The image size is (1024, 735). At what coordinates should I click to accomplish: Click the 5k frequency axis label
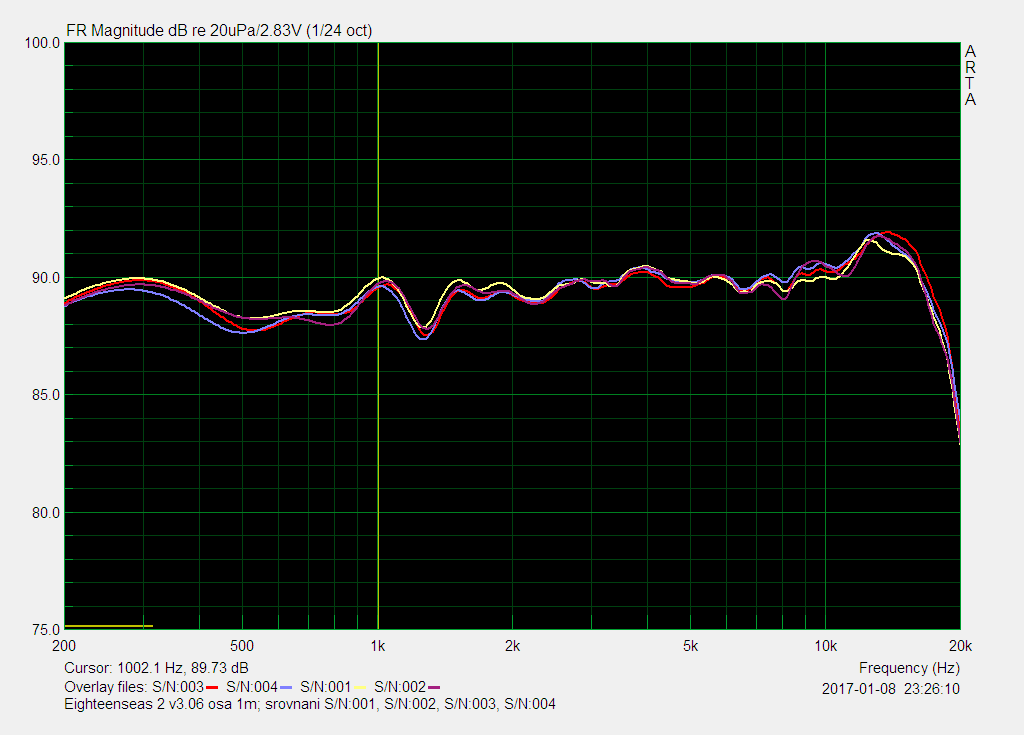click(x=690, y=646)
